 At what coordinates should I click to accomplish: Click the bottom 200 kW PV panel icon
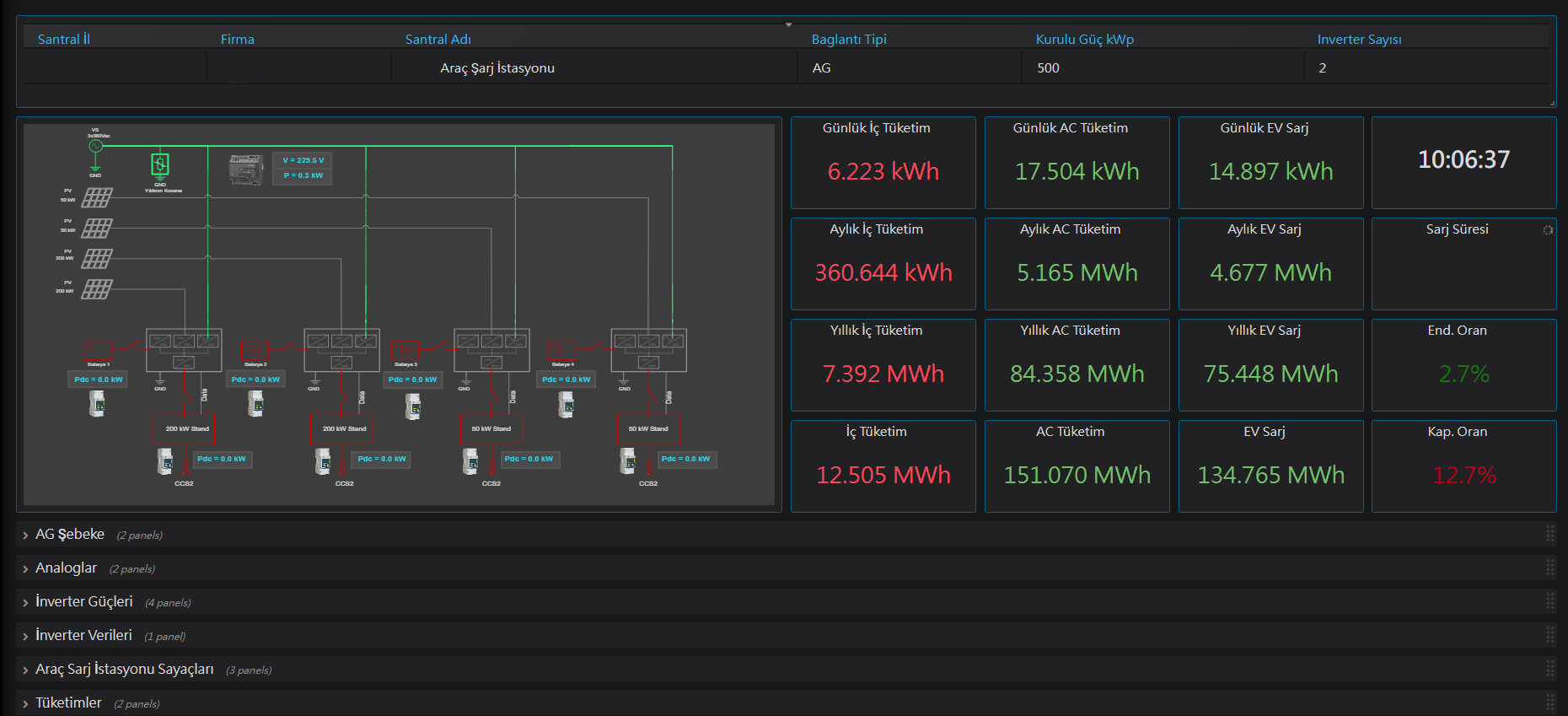tap(96, 289)
